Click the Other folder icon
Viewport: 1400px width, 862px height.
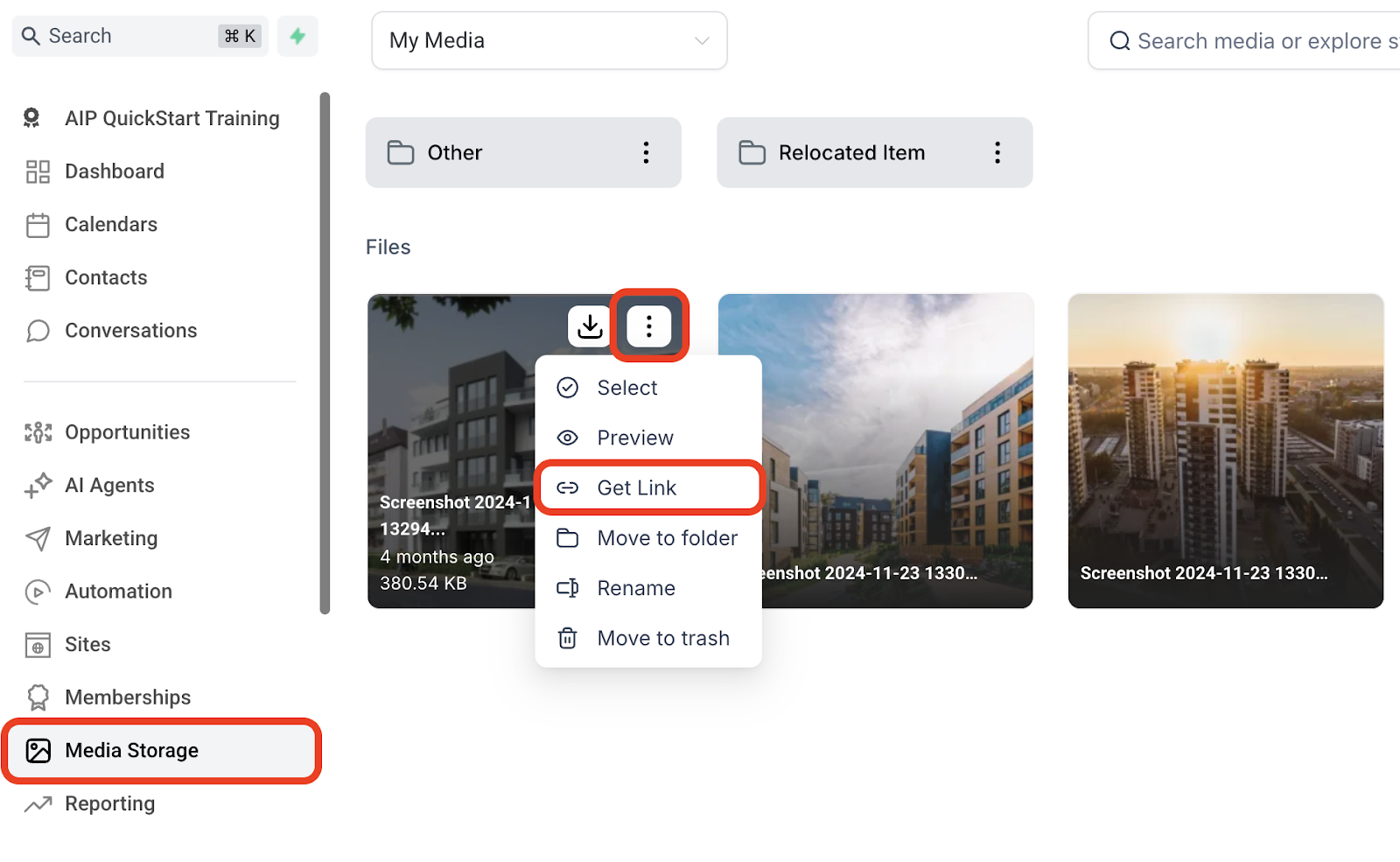[401, 152]
